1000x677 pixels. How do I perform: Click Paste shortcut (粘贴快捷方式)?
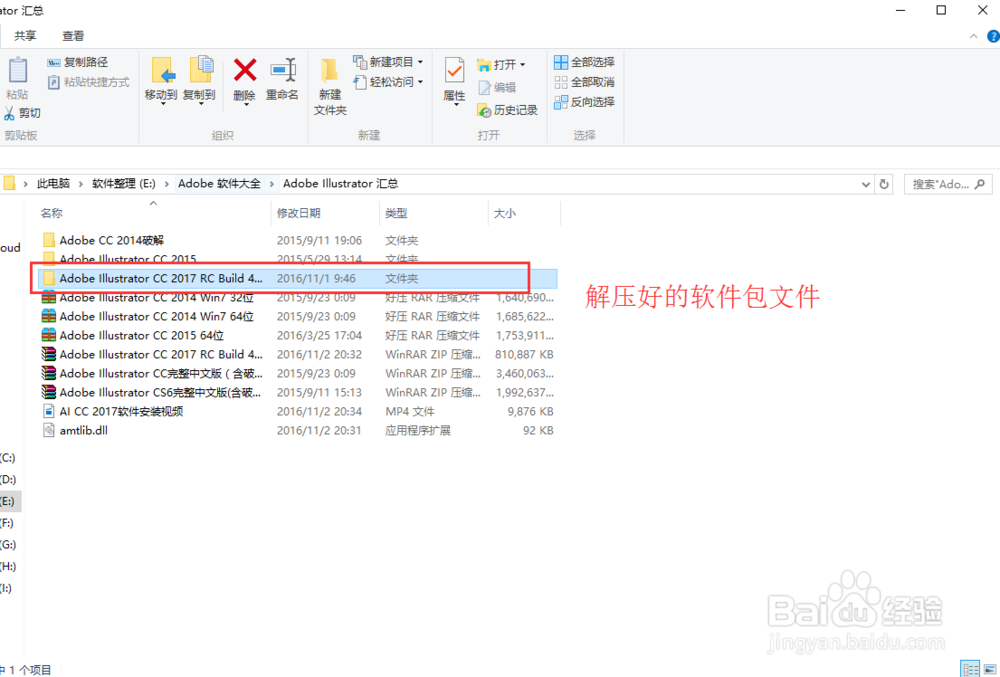[89, 82]
